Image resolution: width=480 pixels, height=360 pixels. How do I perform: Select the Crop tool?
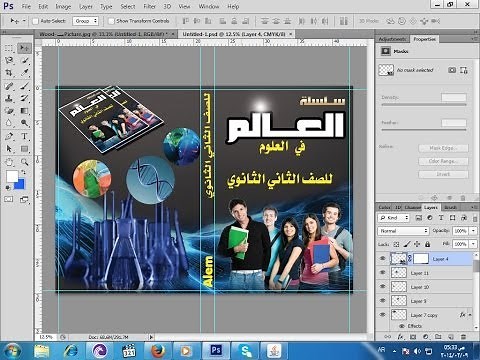9,73
